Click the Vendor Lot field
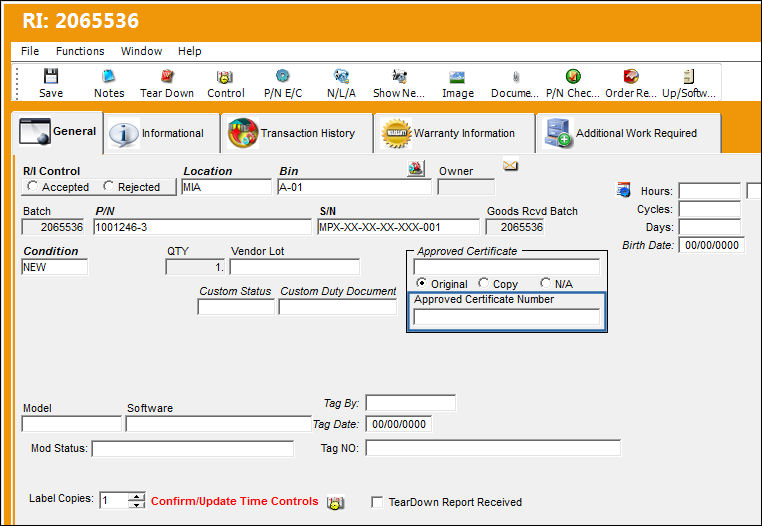This screenshot has height=526, width=762. [x=294, y=267]
